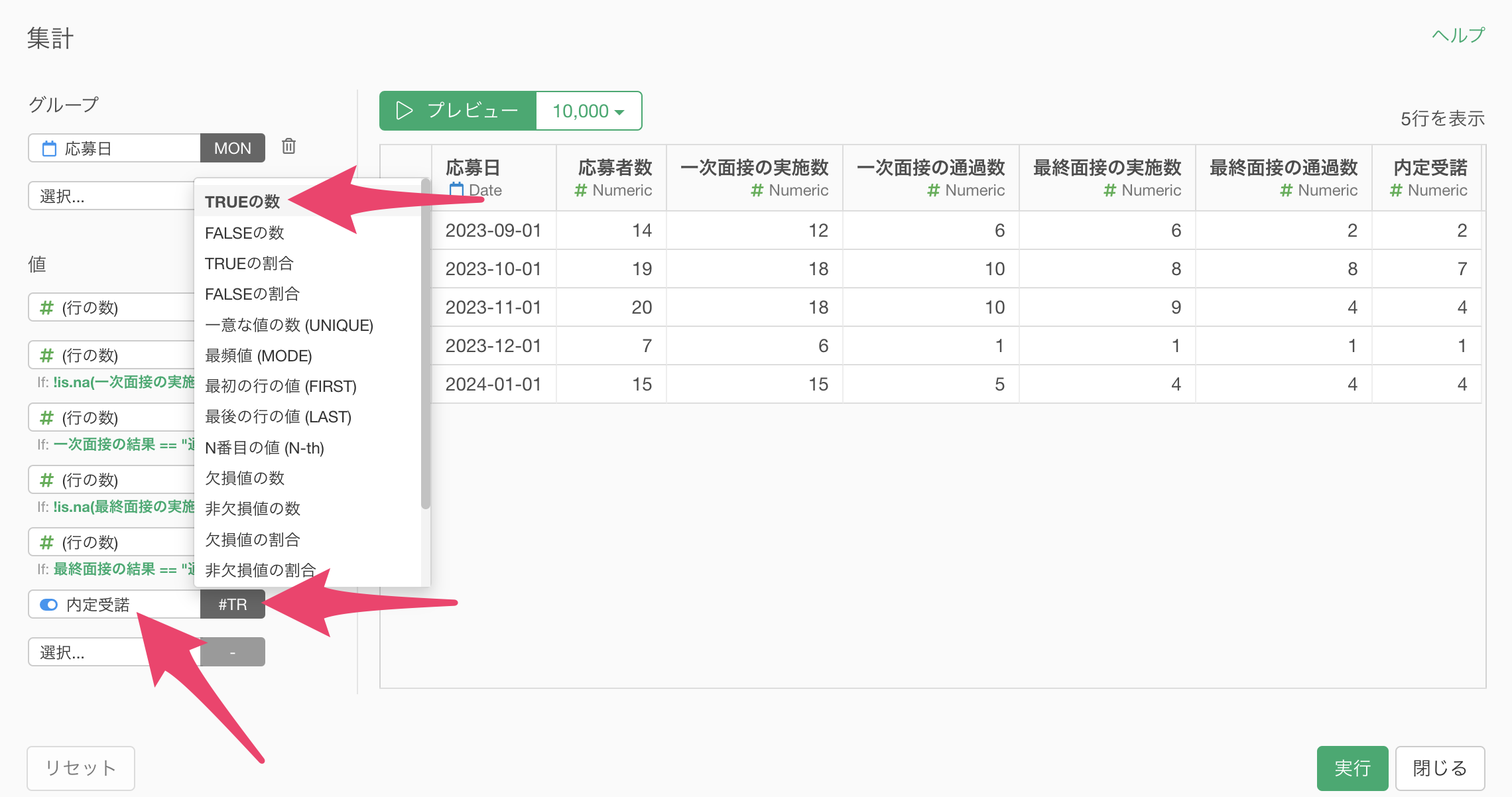Click the プレビュー button
Image resolution: width=1512 pixels, height=797 pixels.
458,111
